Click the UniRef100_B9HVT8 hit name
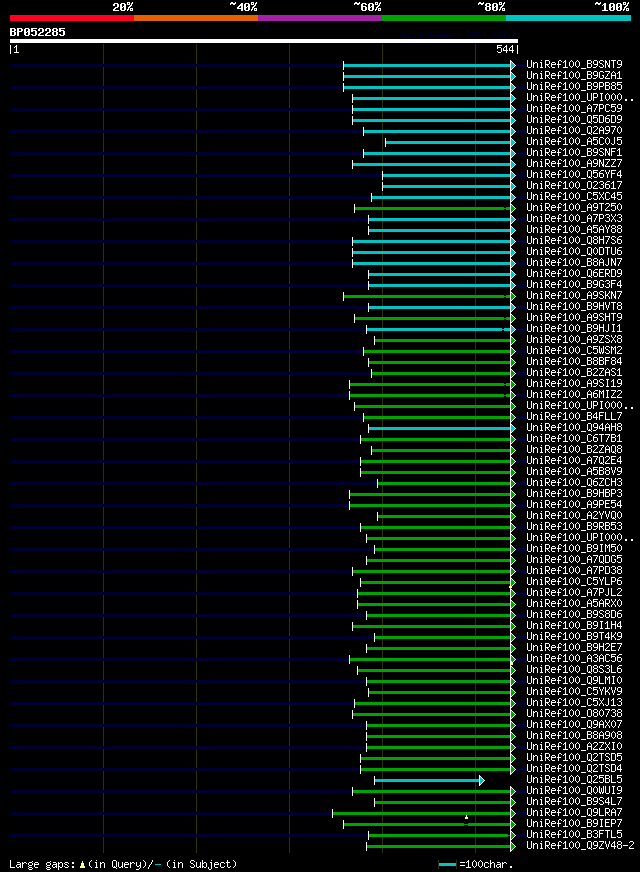This screenshot has height=872, width=640. coord(574,306)
